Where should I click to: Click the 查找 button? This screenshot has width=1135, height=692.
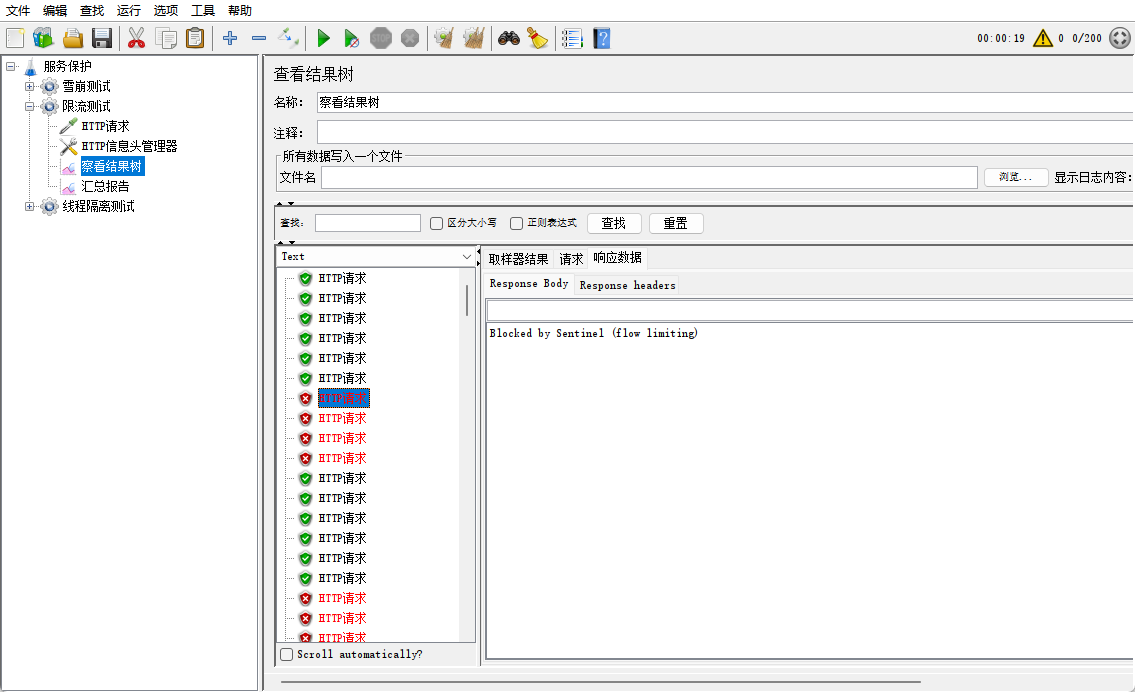(614, 224)
